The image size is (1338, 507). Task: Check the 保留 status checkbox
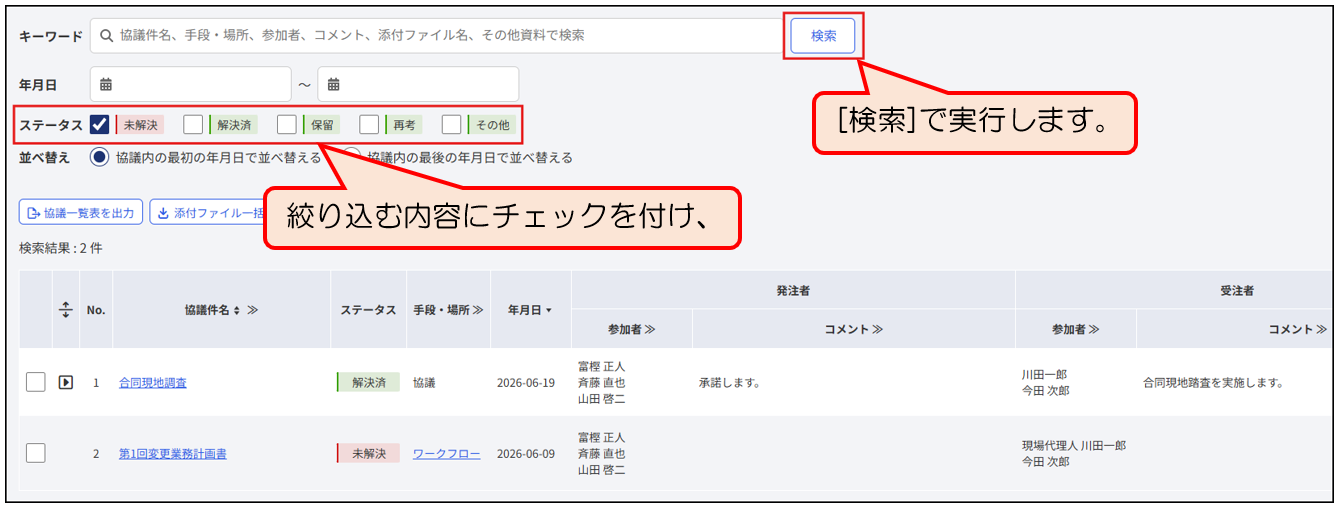[x=287, y=125]
